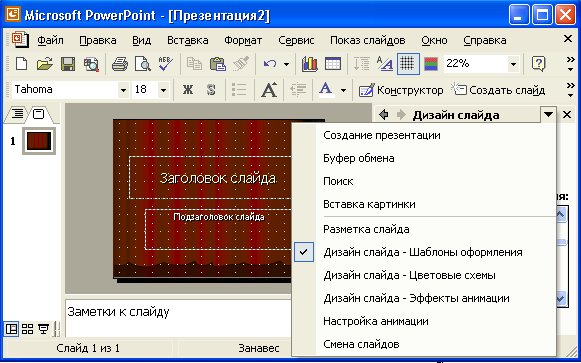Open font color dropdown arrow

[343, 90]
